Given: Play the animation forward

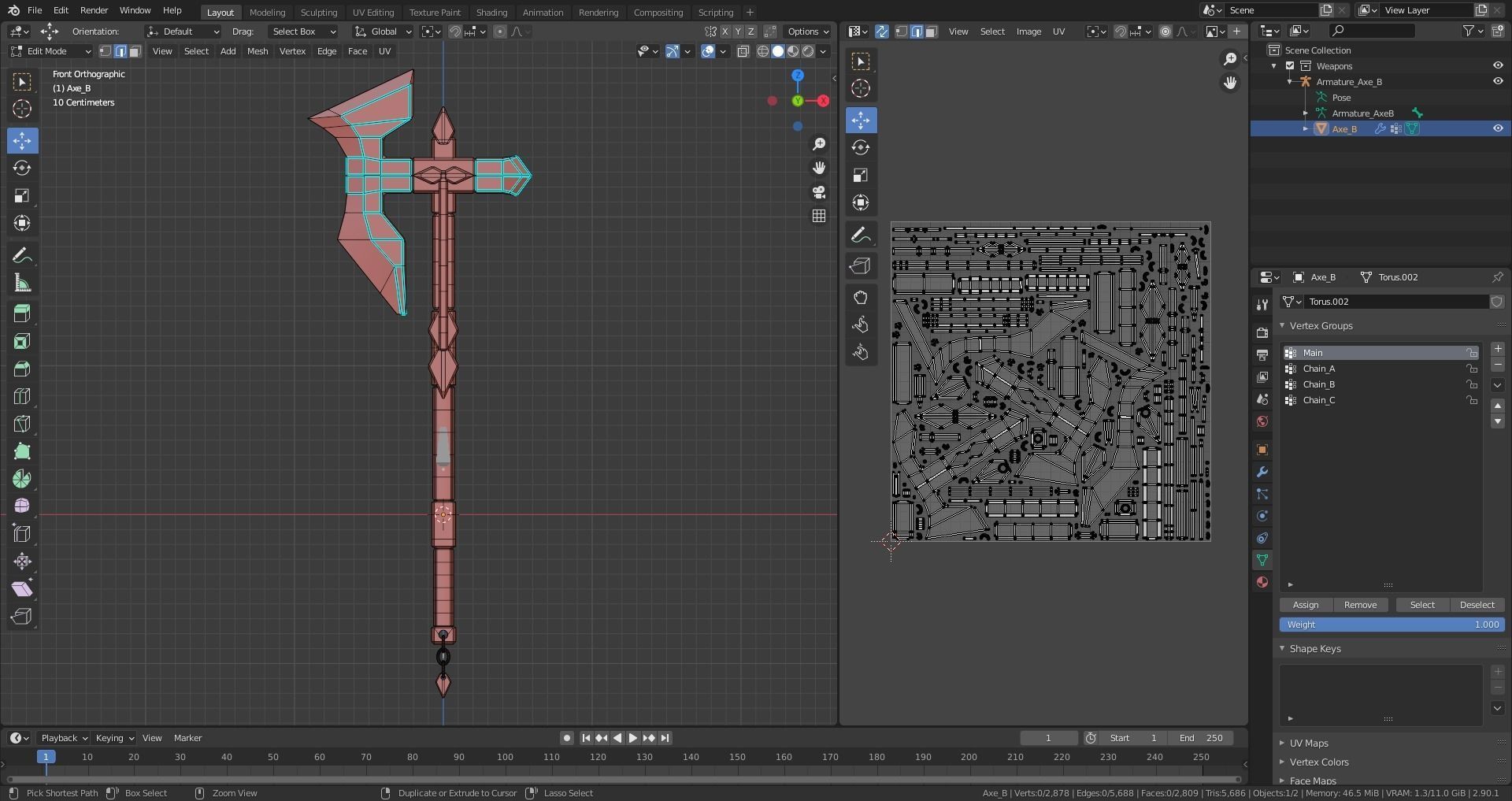Looking at the screenshot, I should [x=632, y=738].
